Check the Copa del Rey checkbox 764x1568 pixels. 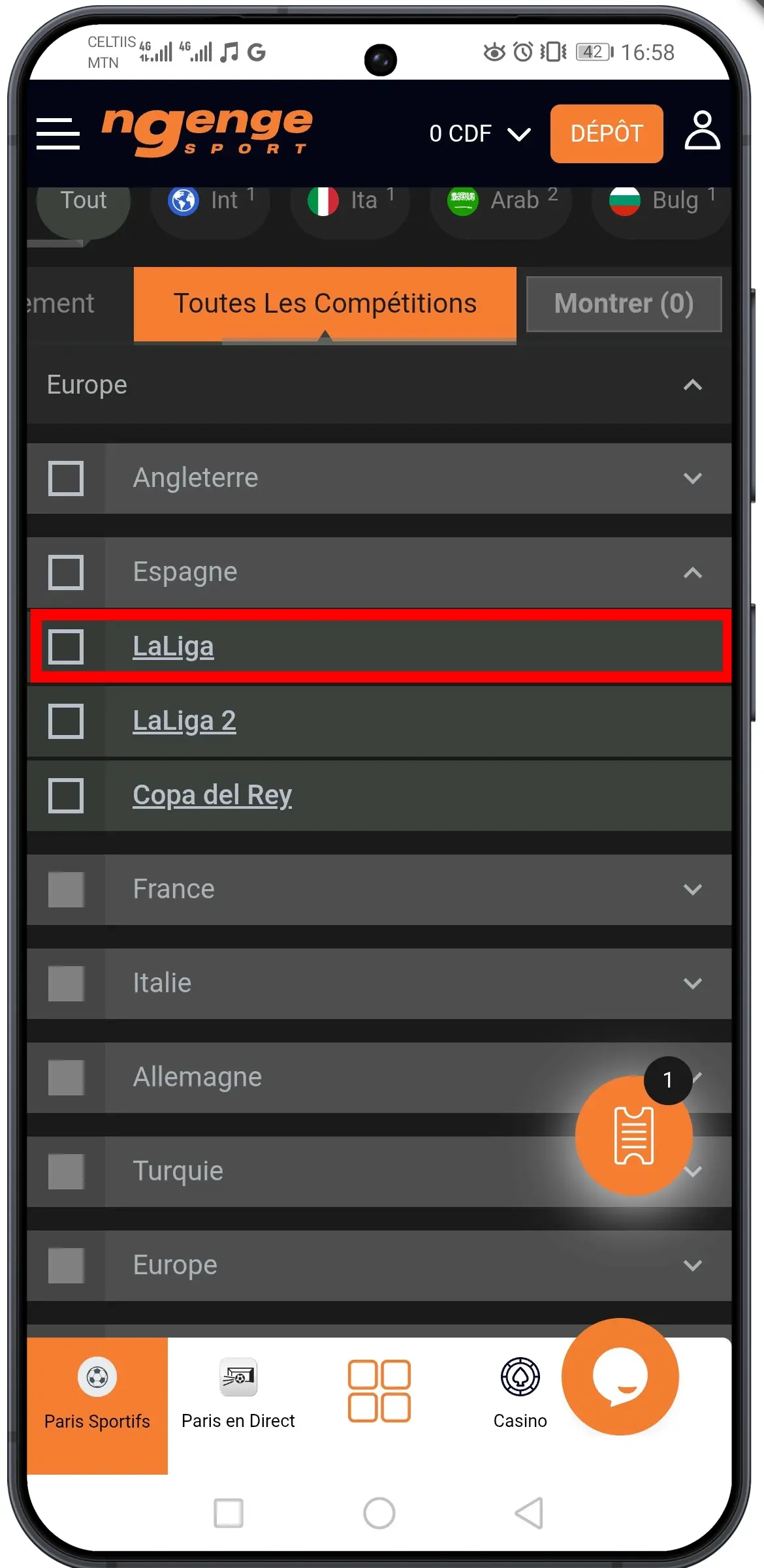66,796
